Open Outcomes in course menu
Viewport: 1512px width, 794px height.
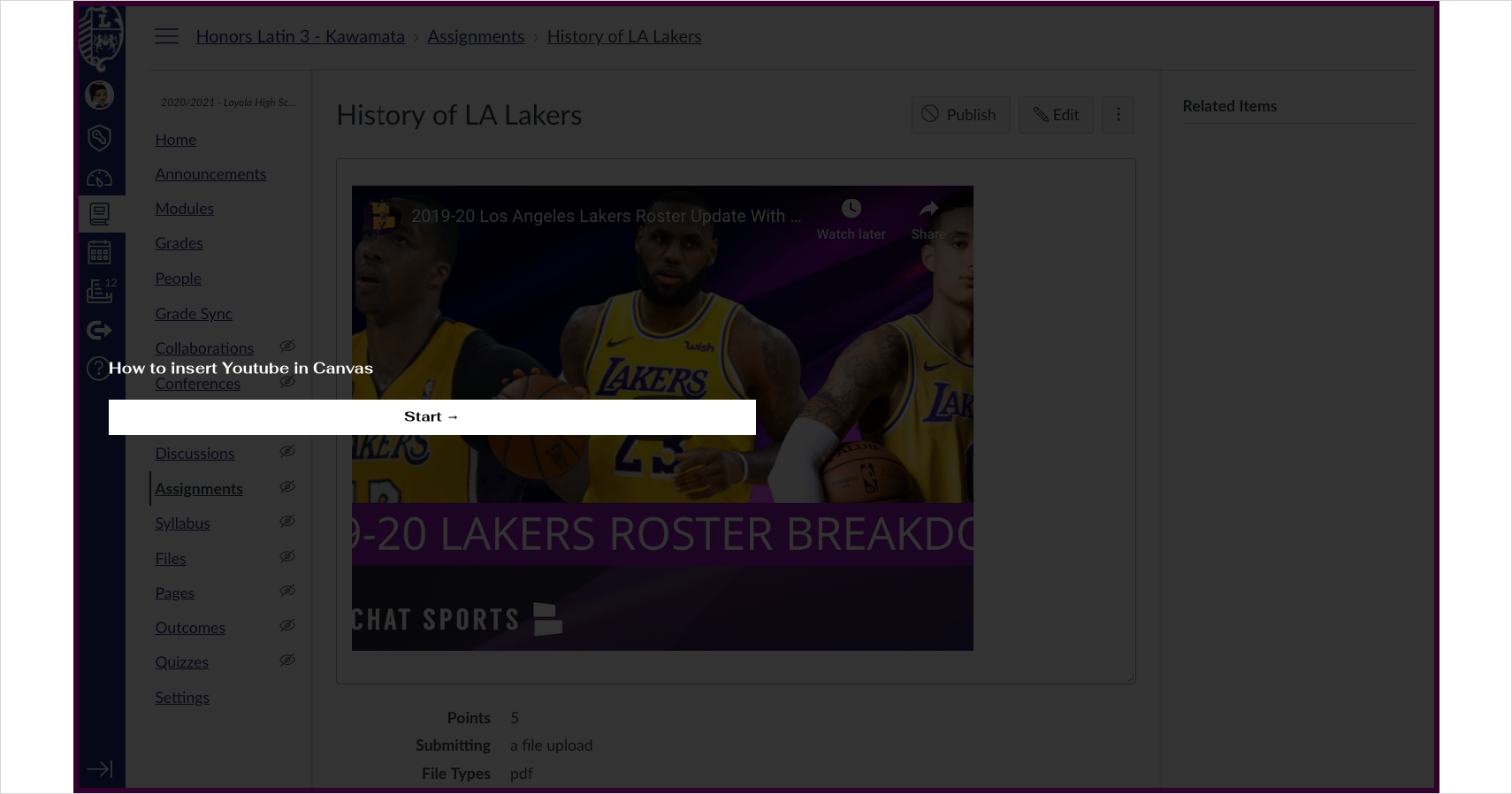coord(190,628)
